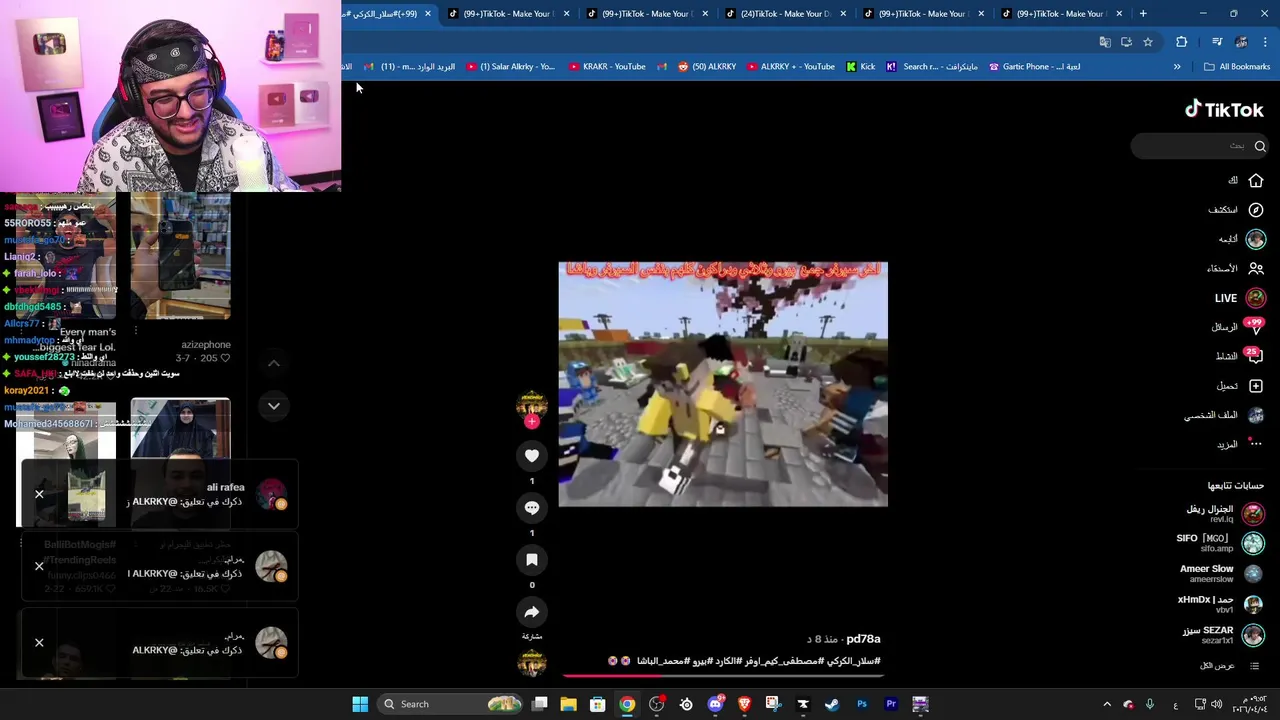Open Photoshop from the taskbar
Viewport: 1280px width, 720px height.
(x=861, y=704)
